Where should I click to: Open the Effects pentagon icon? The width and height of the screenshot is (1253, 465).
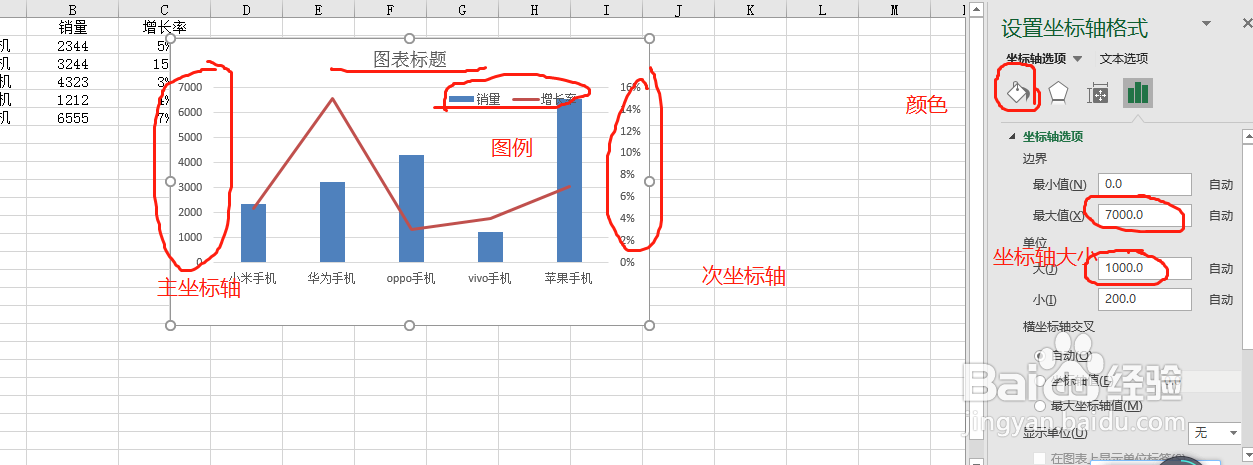1058,94
